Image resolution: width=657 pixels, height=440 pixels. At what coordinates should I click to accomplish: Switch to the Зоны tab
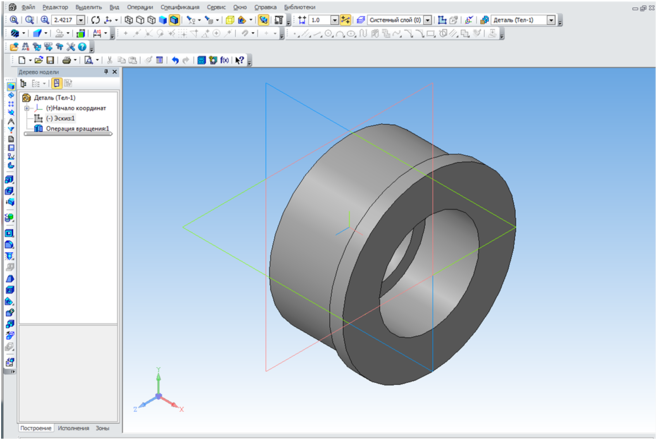pyautogui.click(x=102, y=428)
